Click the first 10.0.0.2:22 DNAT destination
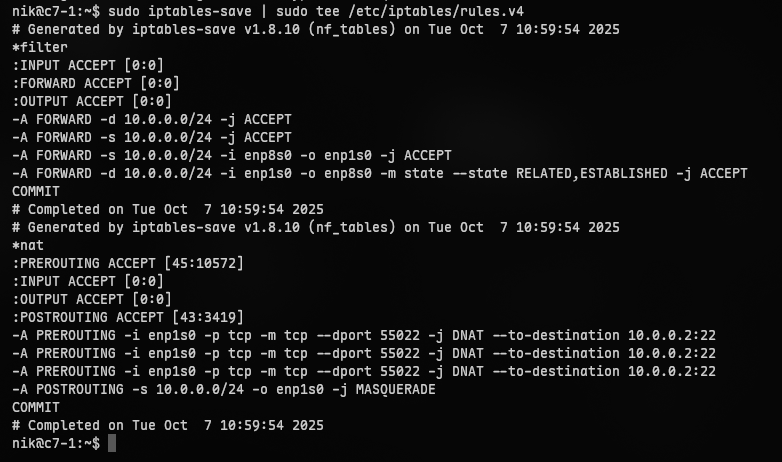 click(671, 335)
